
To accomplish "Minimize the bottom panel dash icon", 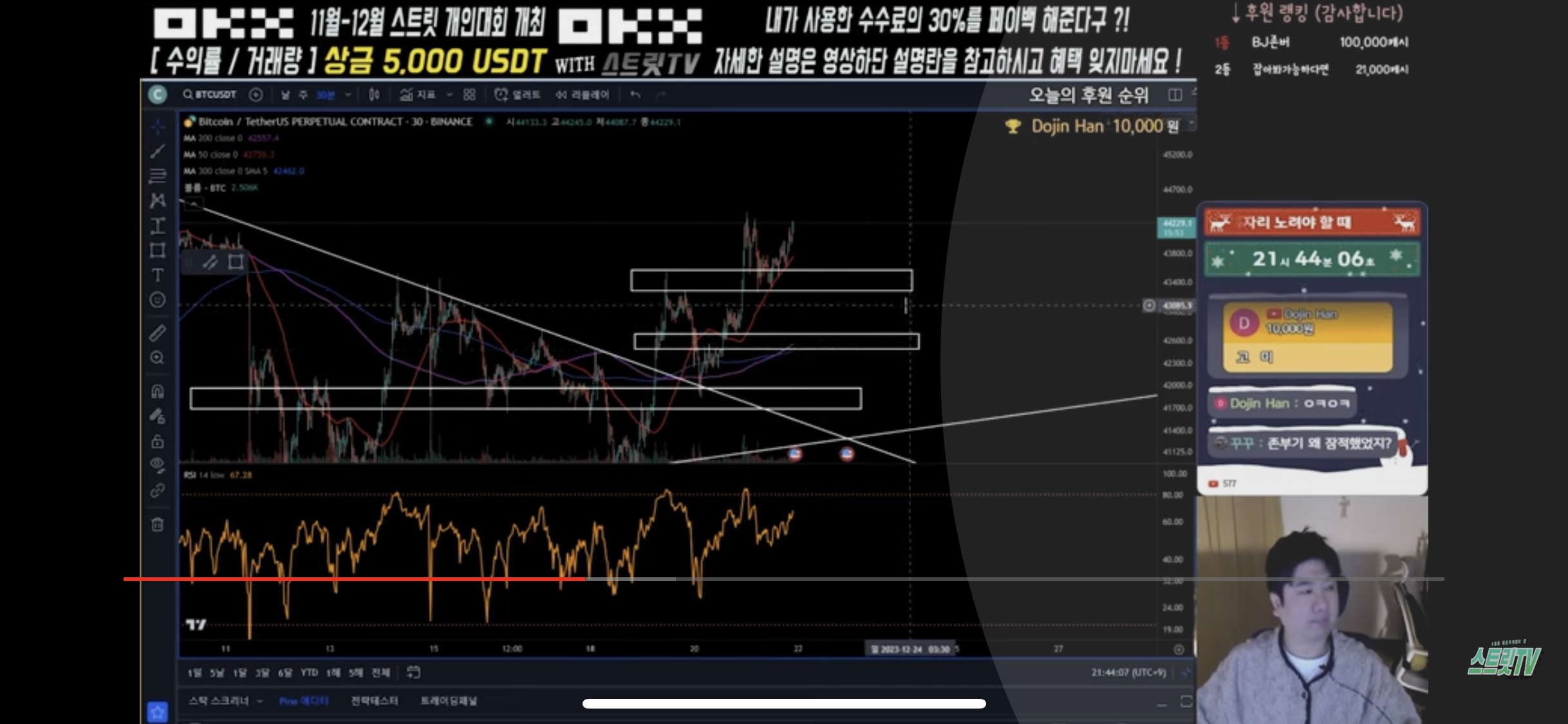I will [x=1162, y=705].
